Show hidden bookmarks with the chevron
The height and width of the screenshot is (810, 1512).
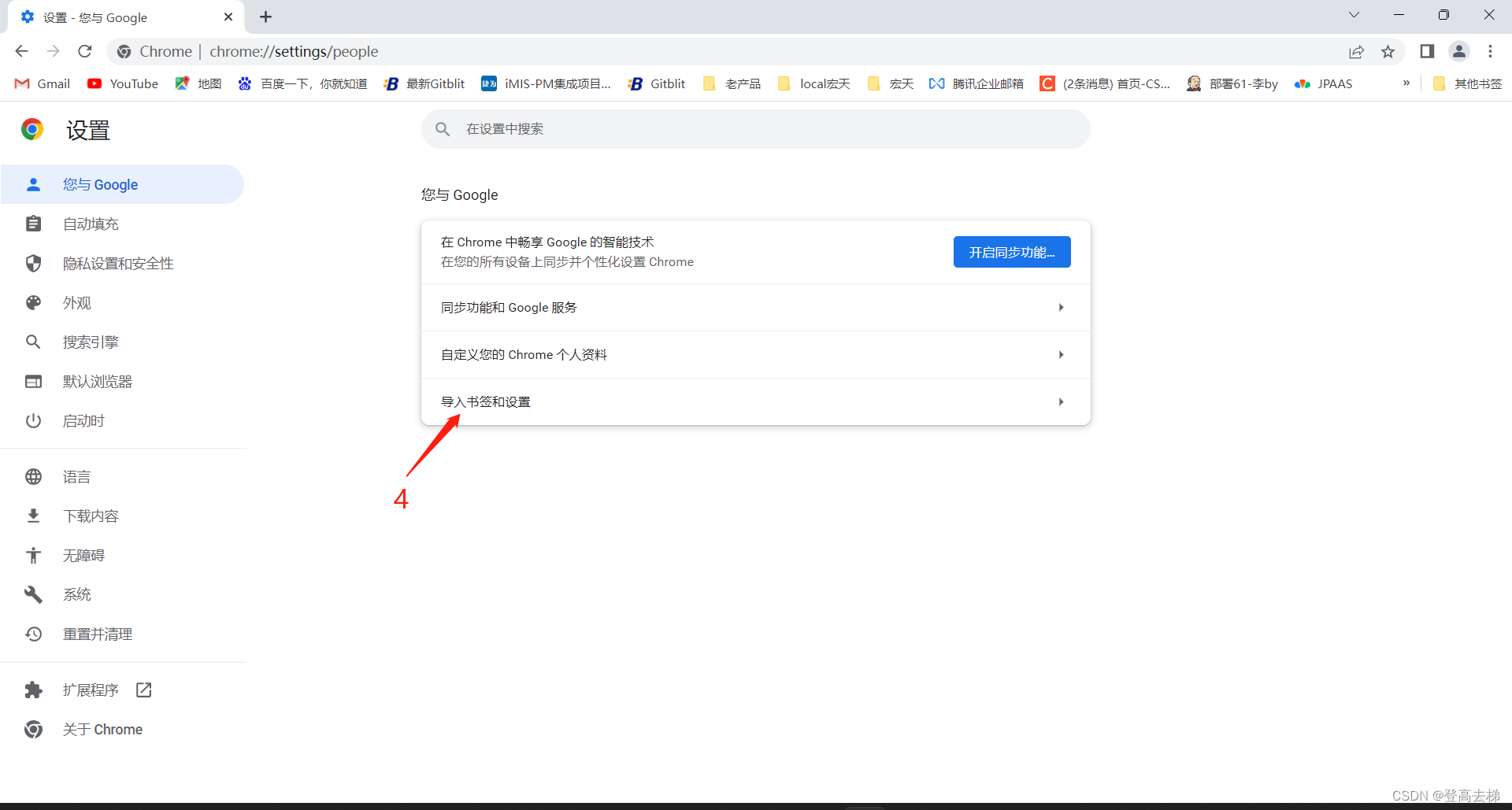click(1406, 83)
